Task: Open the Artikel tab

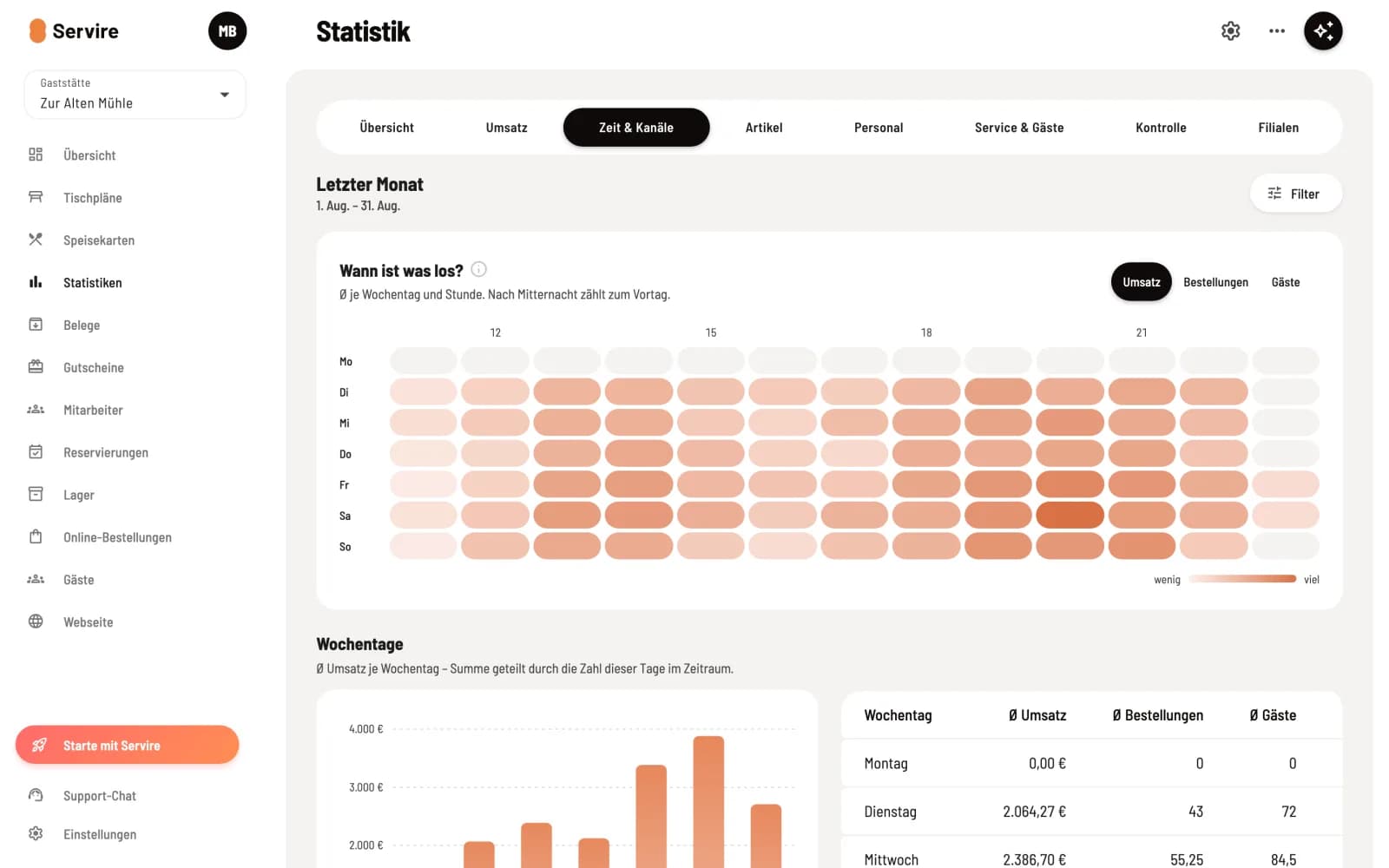Action: point(764,128)
